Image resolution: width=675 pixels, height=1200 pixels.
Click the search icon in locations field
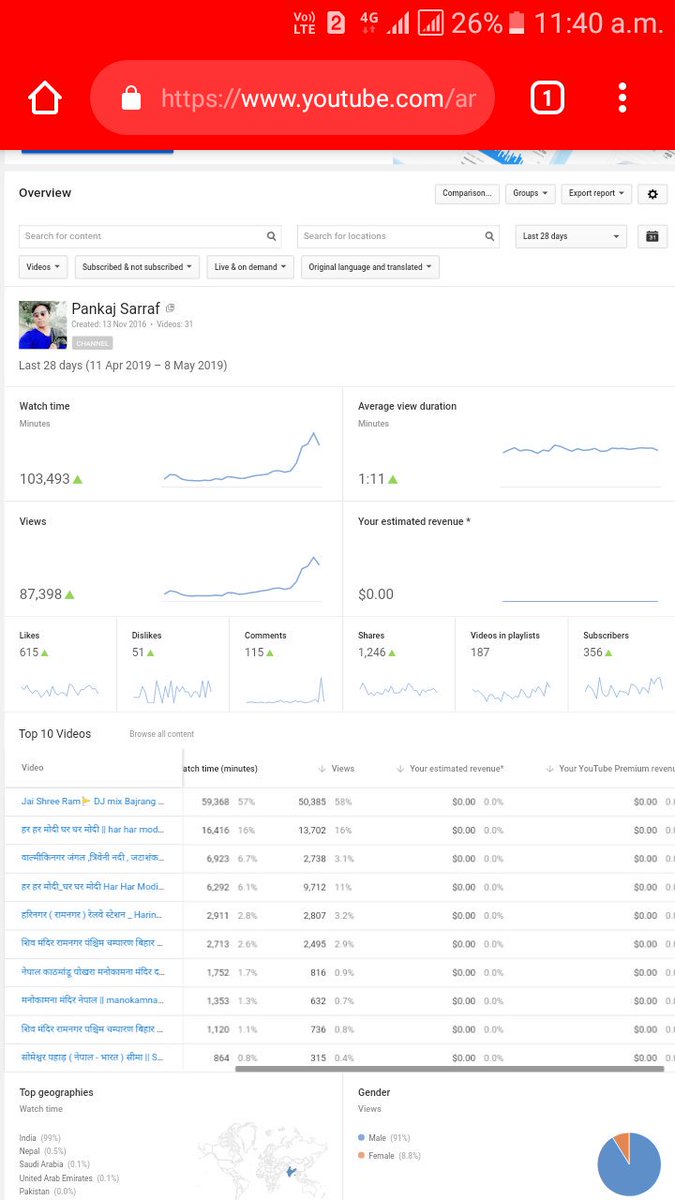tap(490, 237)
